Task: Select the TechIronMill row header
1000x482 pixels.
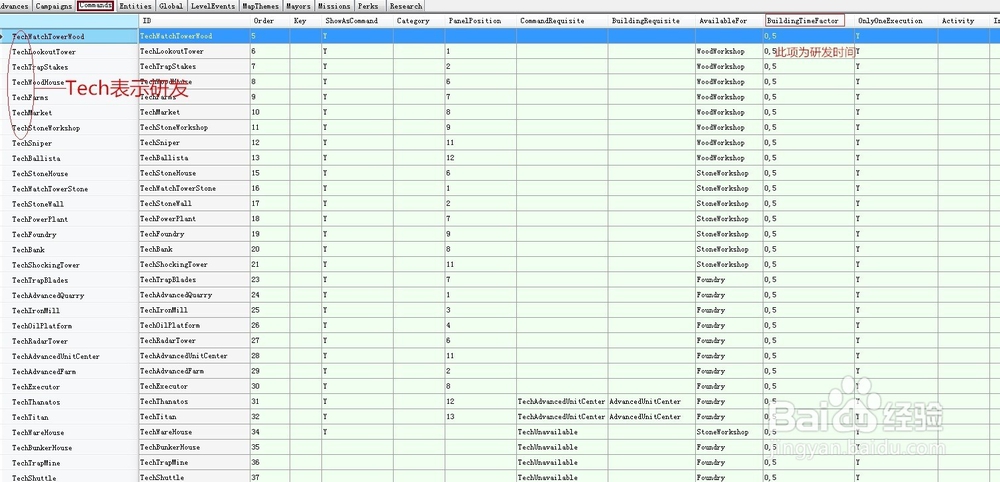Action: coord(69,310)
